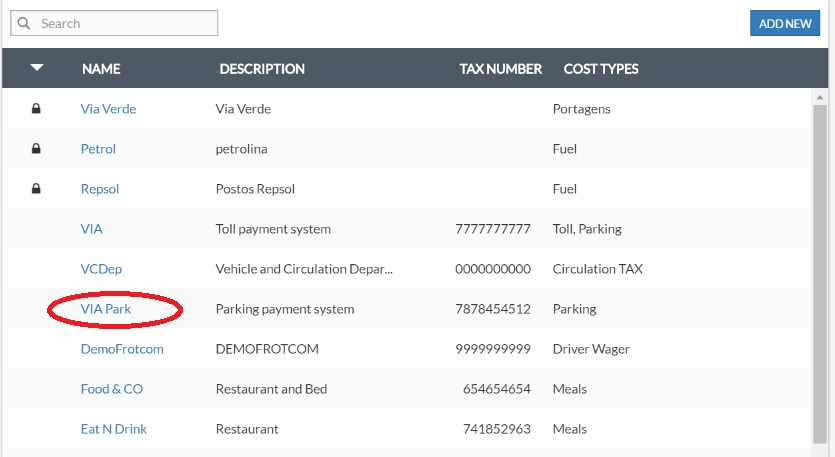The width and height of the screenshot is (835, 457).
Task: Expand the dropdown arrow in table header
Action: 37,69
